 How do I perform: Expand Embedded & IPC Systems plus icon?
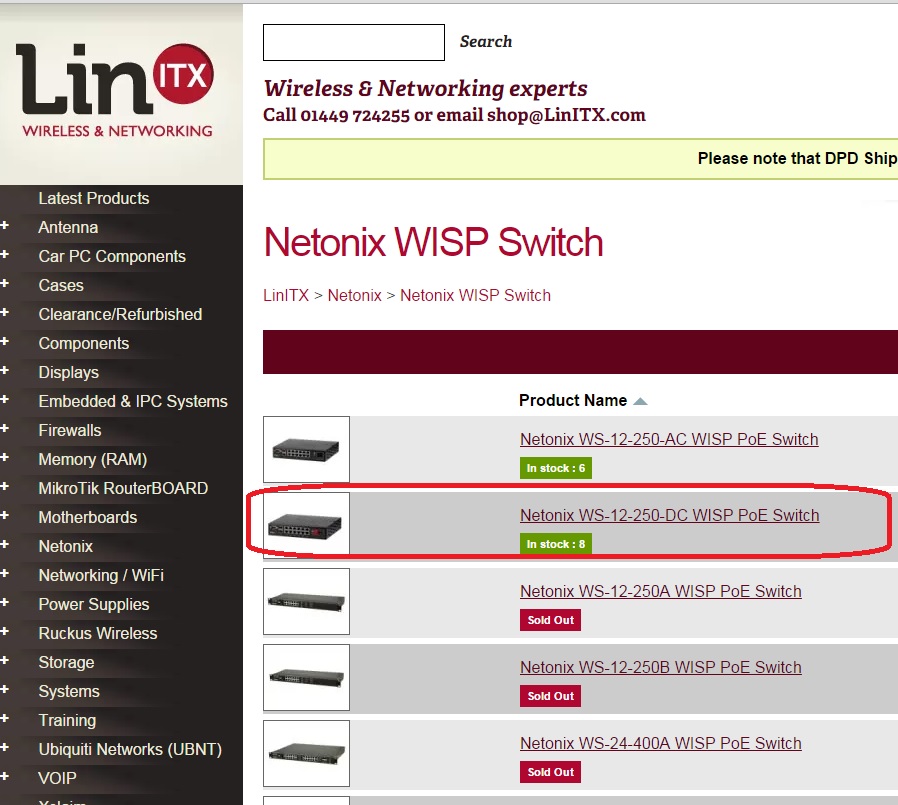[x=5, y=400]
